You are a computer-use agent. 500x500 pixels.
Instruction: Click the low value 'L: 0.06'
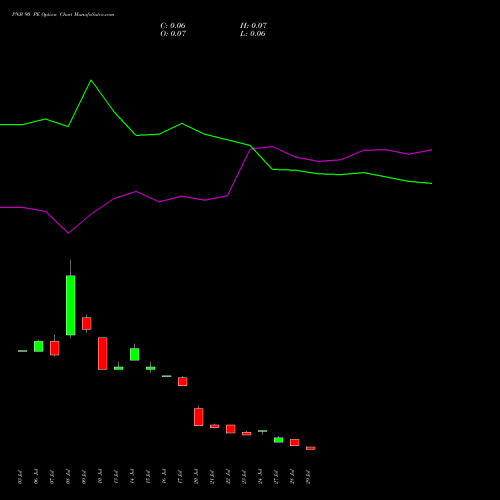pyautogui.click(x=253, y=34)
